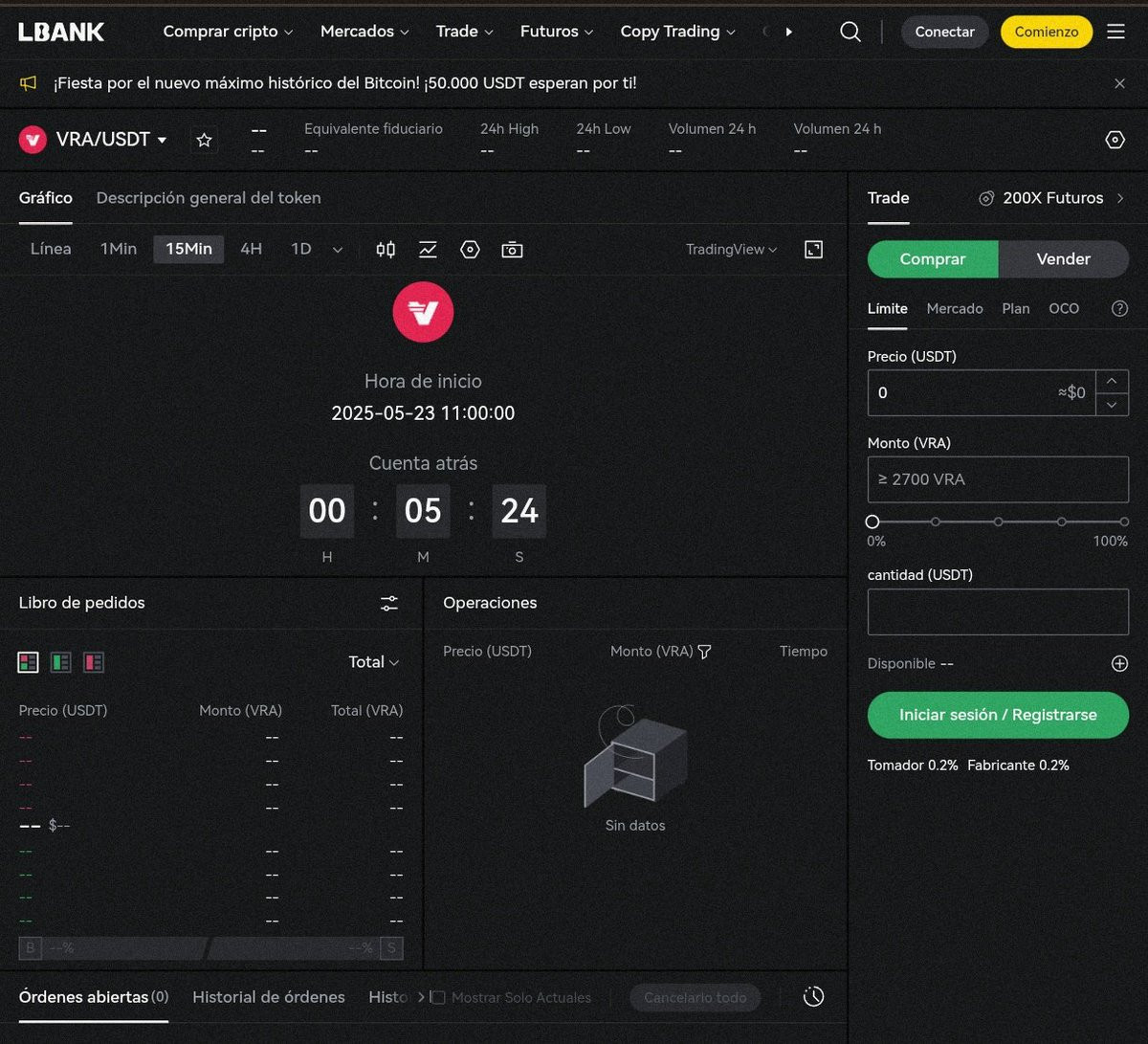Open the VRA/USDT pair dropdown
The height and width of the screenshot is (1044, 1148).
point(162,140)
